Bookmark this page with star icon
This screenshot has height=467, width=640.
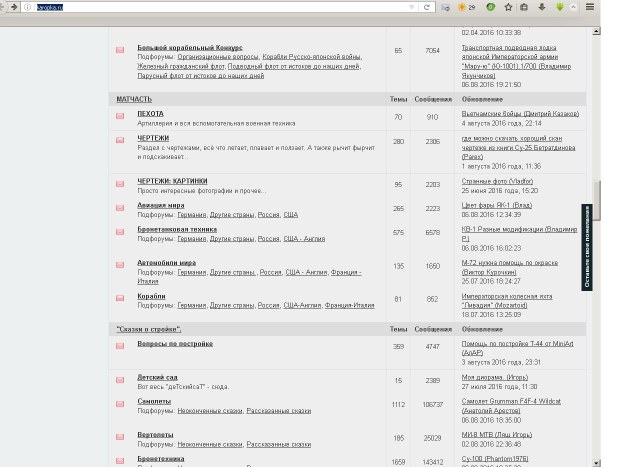(x=507, y=7)
